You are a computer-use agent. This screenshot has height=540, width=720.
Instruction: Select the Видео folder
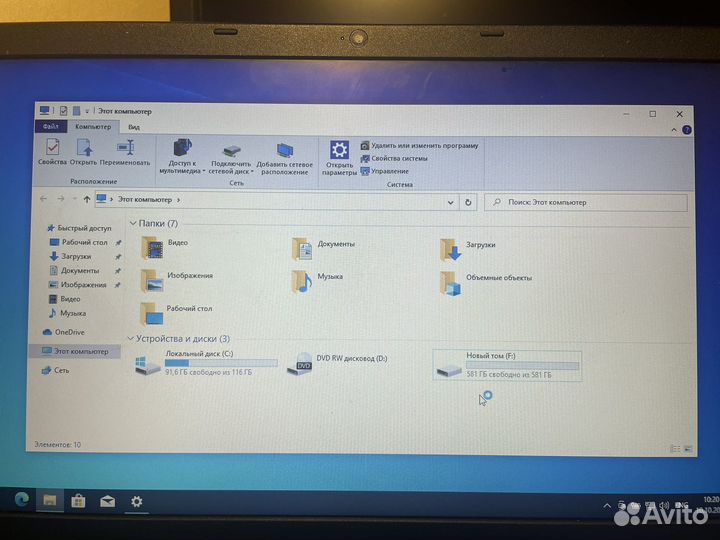click(164, 248)
